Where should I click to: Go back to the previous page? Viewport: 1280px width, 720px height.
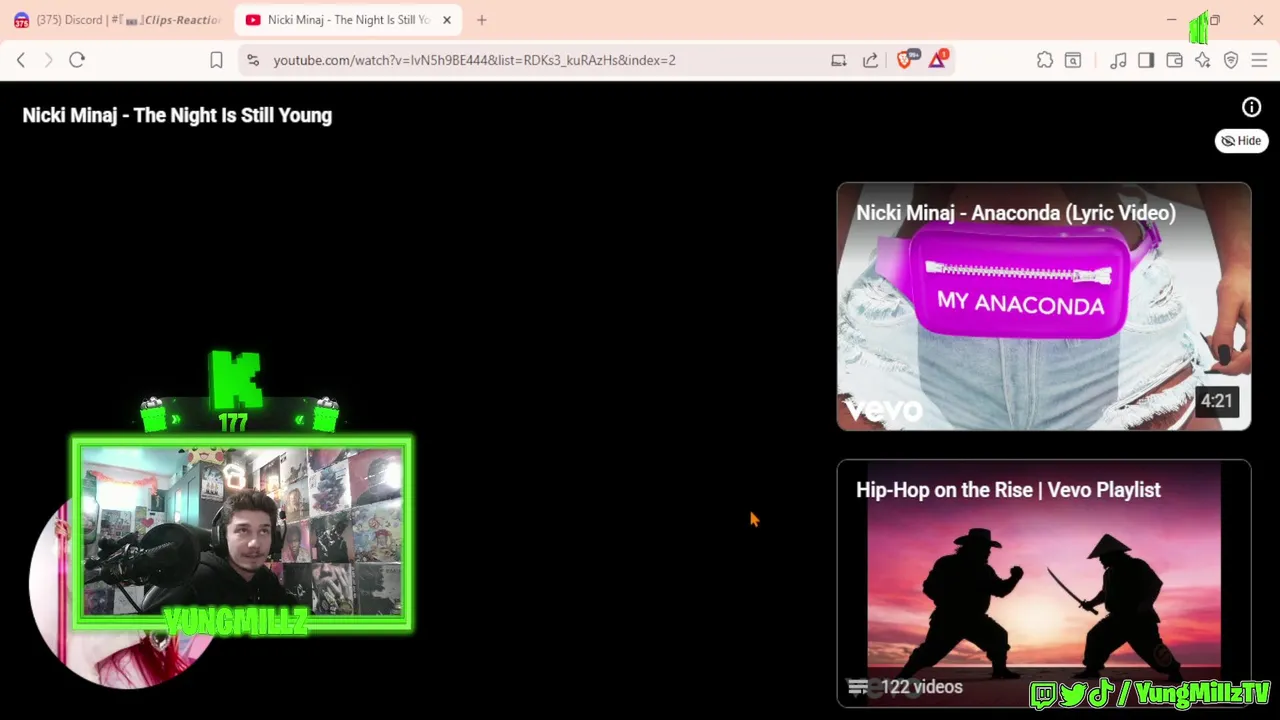(x=21, y=60)
